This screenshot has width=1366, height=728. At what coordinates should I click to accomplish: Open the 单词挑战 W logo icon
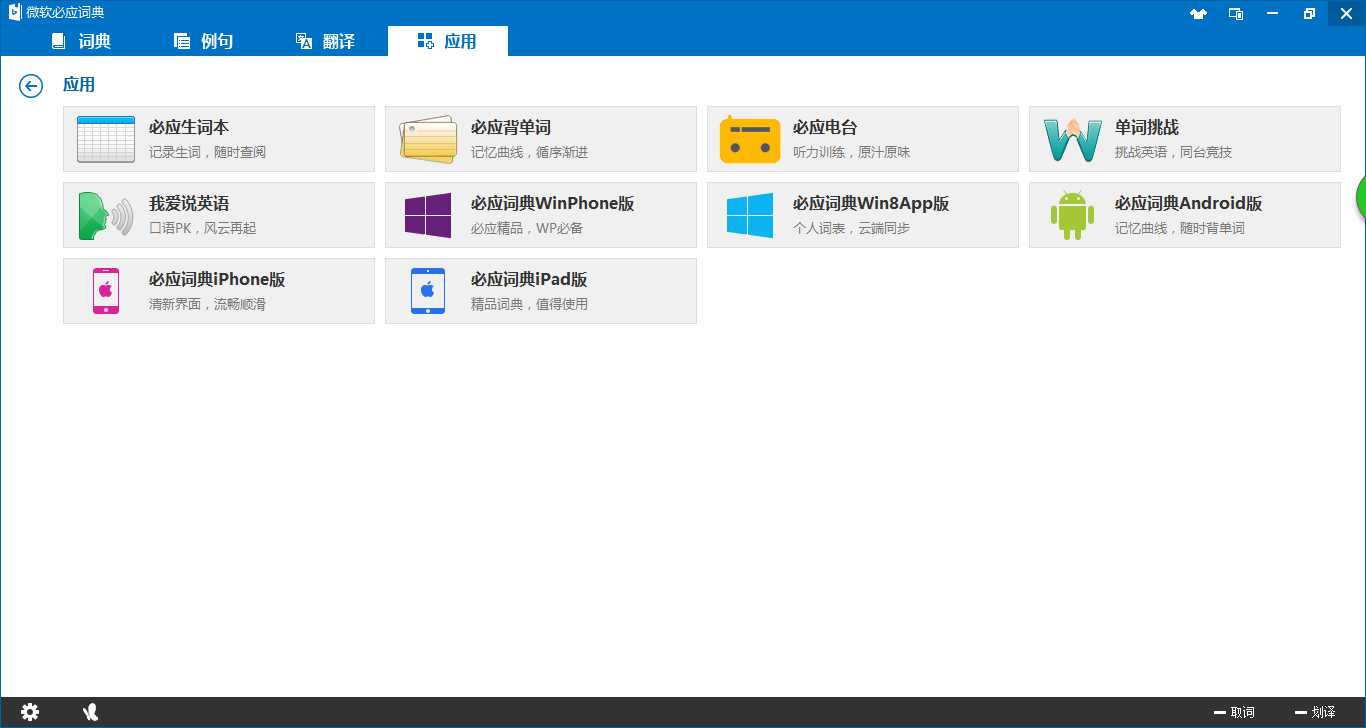click(x=1072, y=139)
